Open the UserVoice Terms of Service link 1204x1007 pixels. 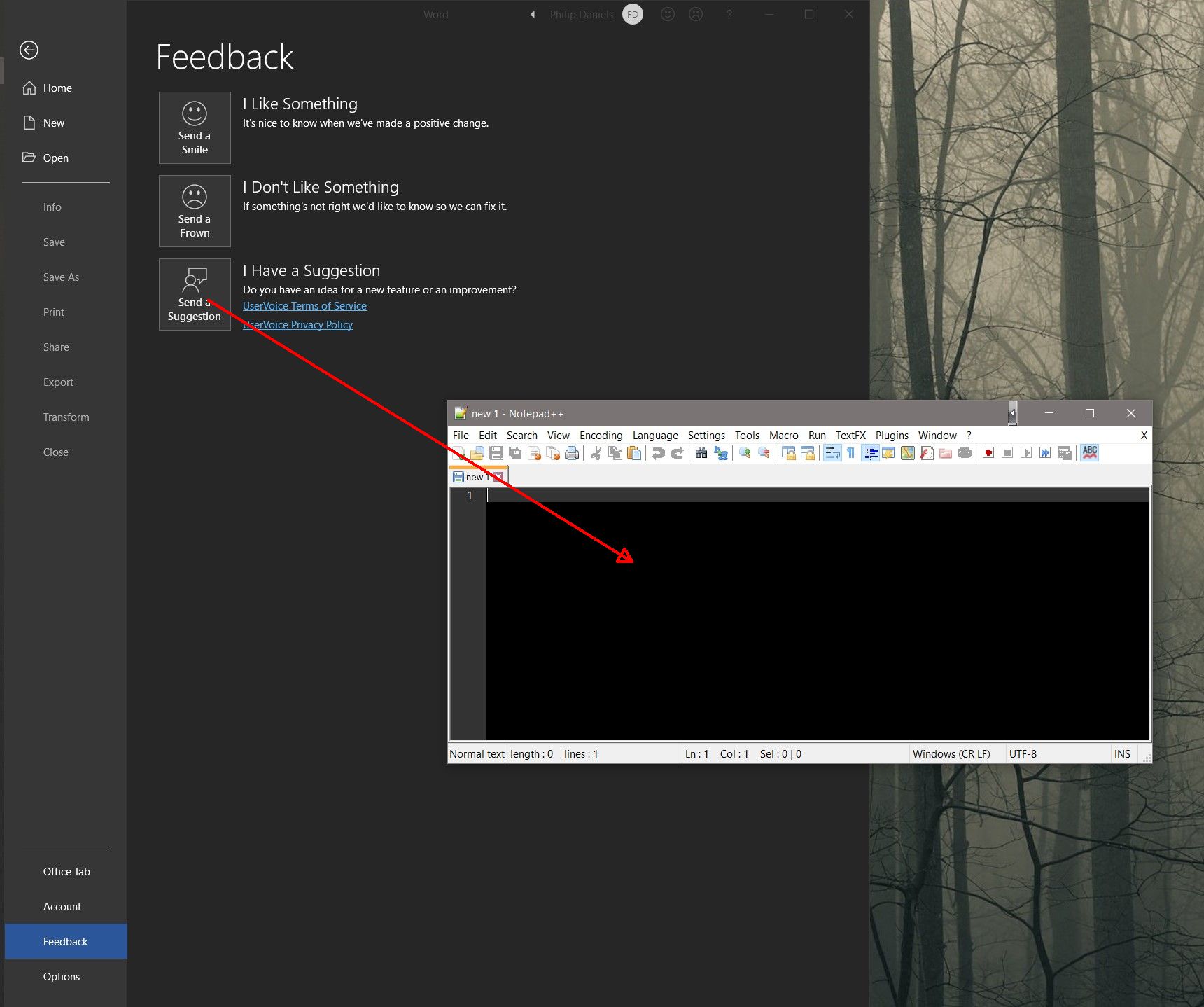point(304,306)
